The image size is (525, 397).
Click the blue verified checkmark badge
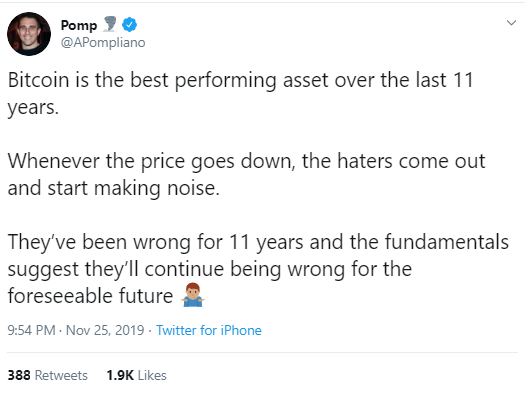coord(129,25)
